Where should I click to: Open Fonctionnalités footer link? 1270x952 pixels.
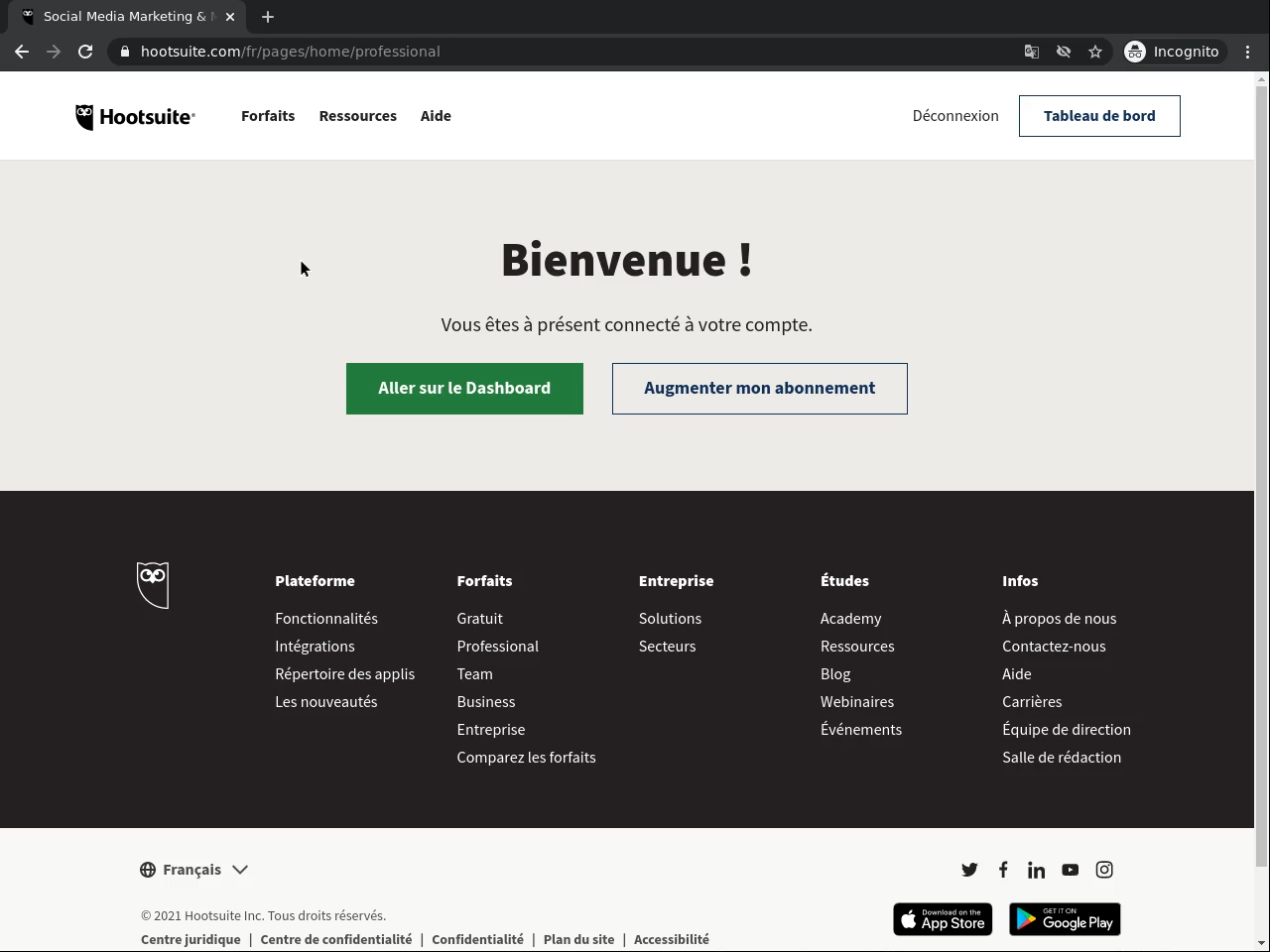326,619
